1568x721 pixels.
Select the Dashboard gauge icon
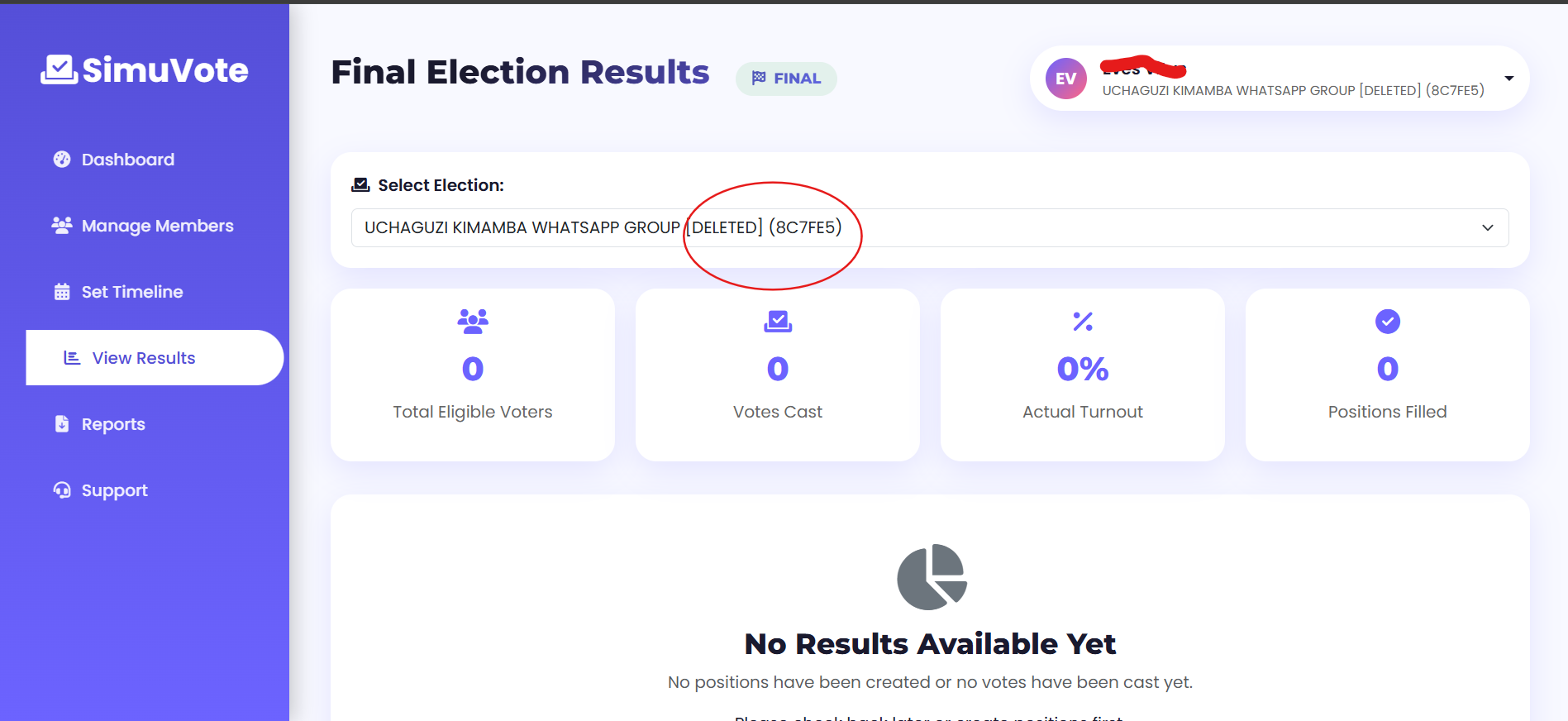[61, 159]
